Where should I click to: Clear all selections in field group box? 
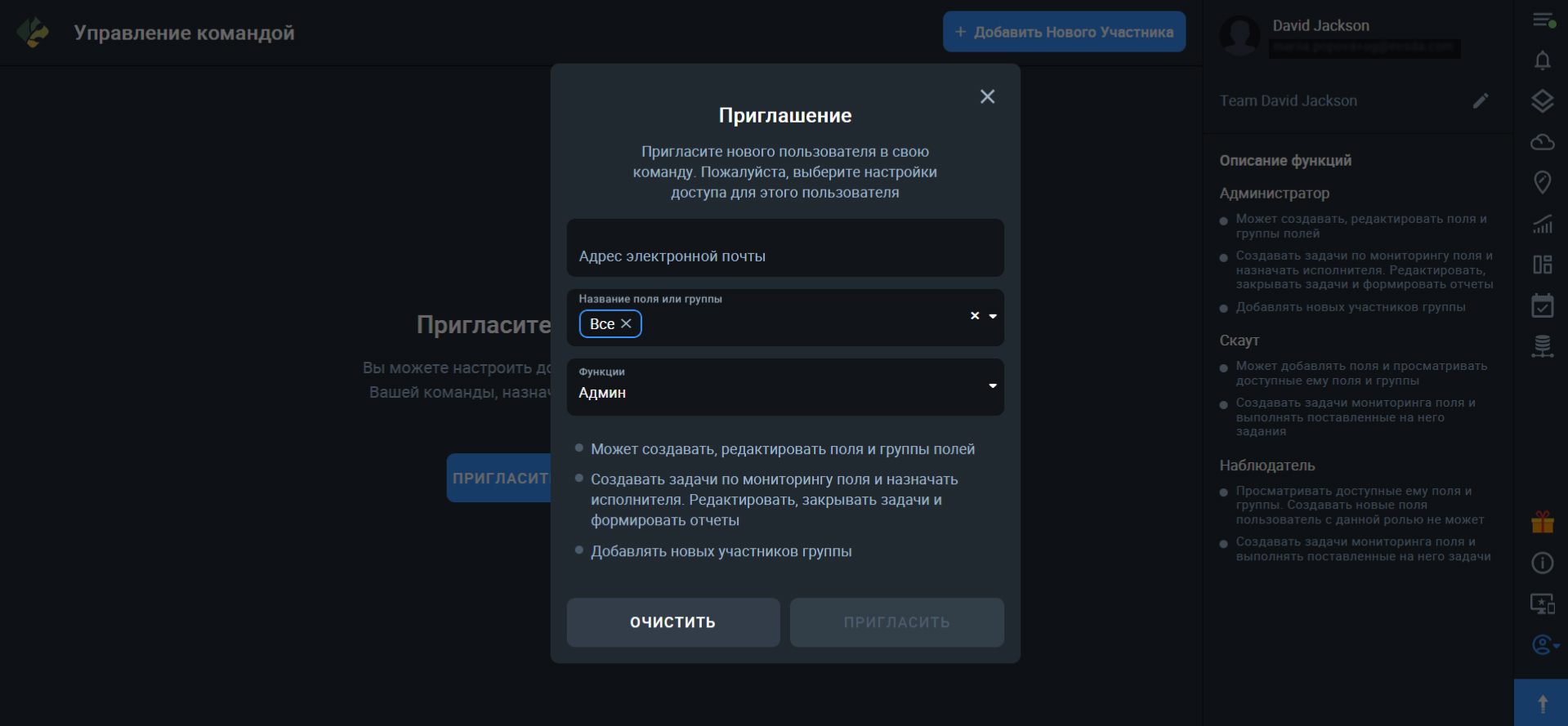pyautogui.click(x=974, y=316)
